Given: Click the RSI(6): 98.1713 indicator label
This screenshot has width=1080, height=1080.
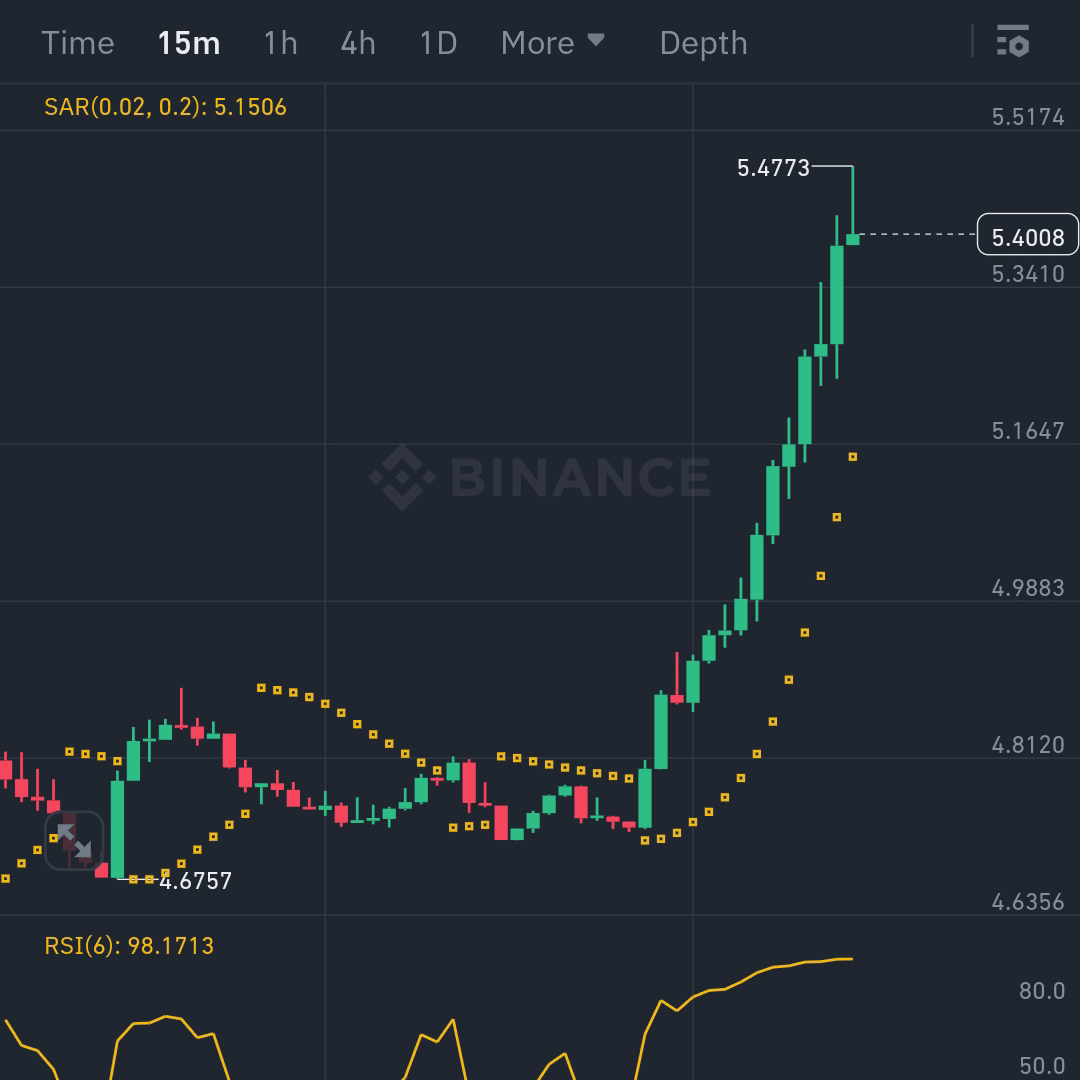Looking at the screenshot, I should coord(129,946).
